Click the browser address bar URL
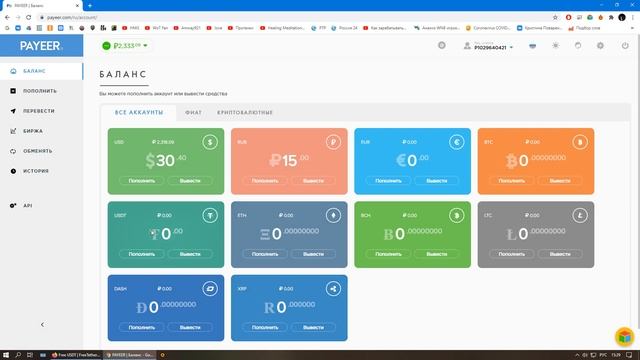Viewport: 640px width, 360px height. coord(72,18)
